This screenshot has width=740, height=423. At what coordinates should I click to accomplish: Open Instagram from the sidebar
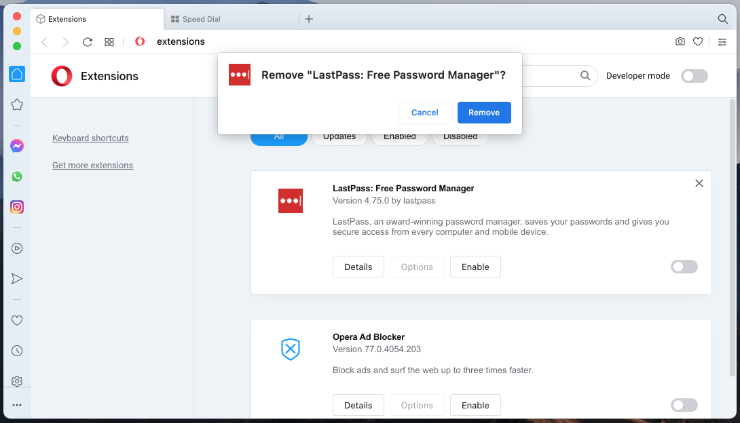click(17, 207)
